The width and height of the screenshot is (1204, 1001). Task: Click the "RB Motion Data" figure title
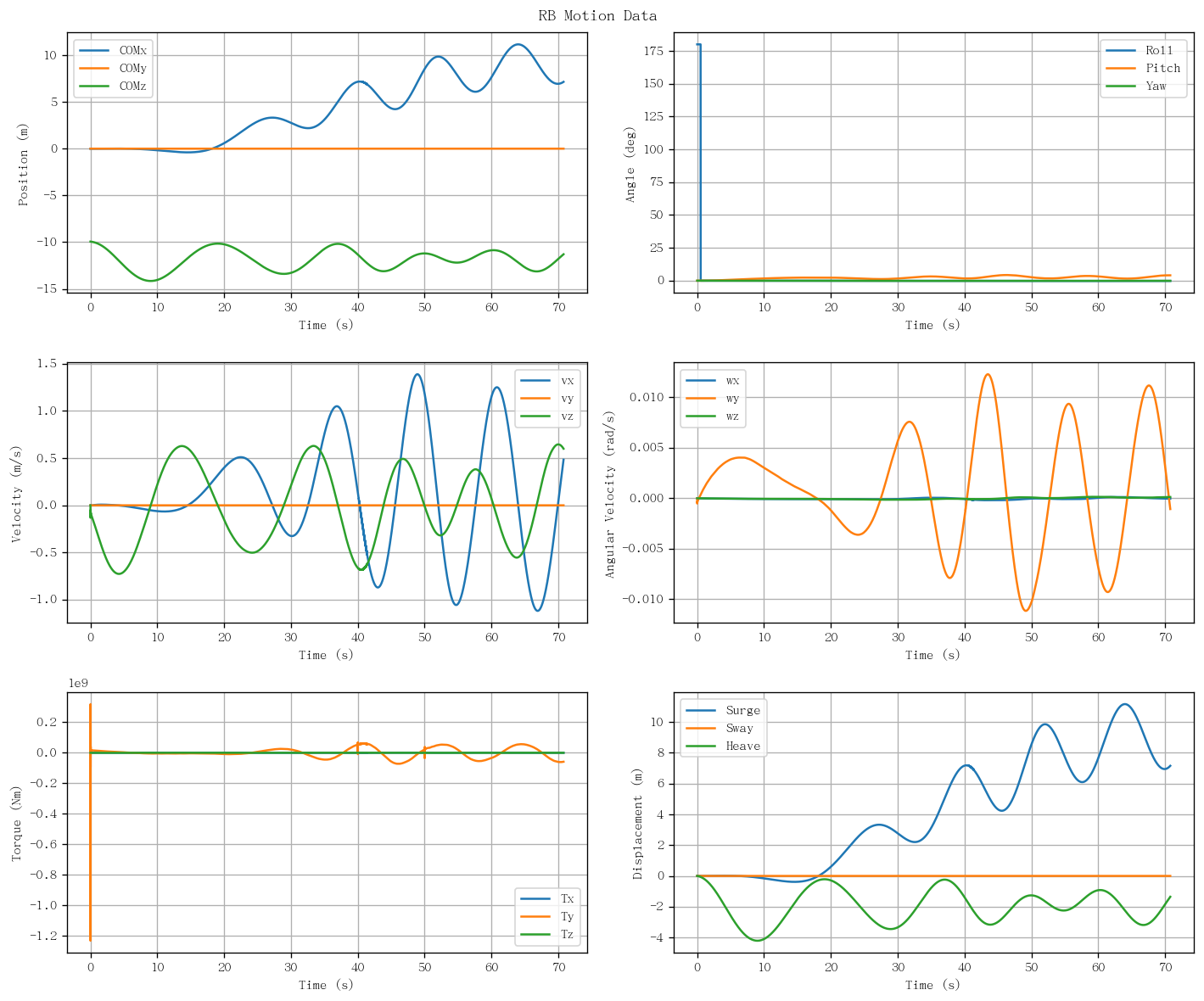[x=597, y=16]
